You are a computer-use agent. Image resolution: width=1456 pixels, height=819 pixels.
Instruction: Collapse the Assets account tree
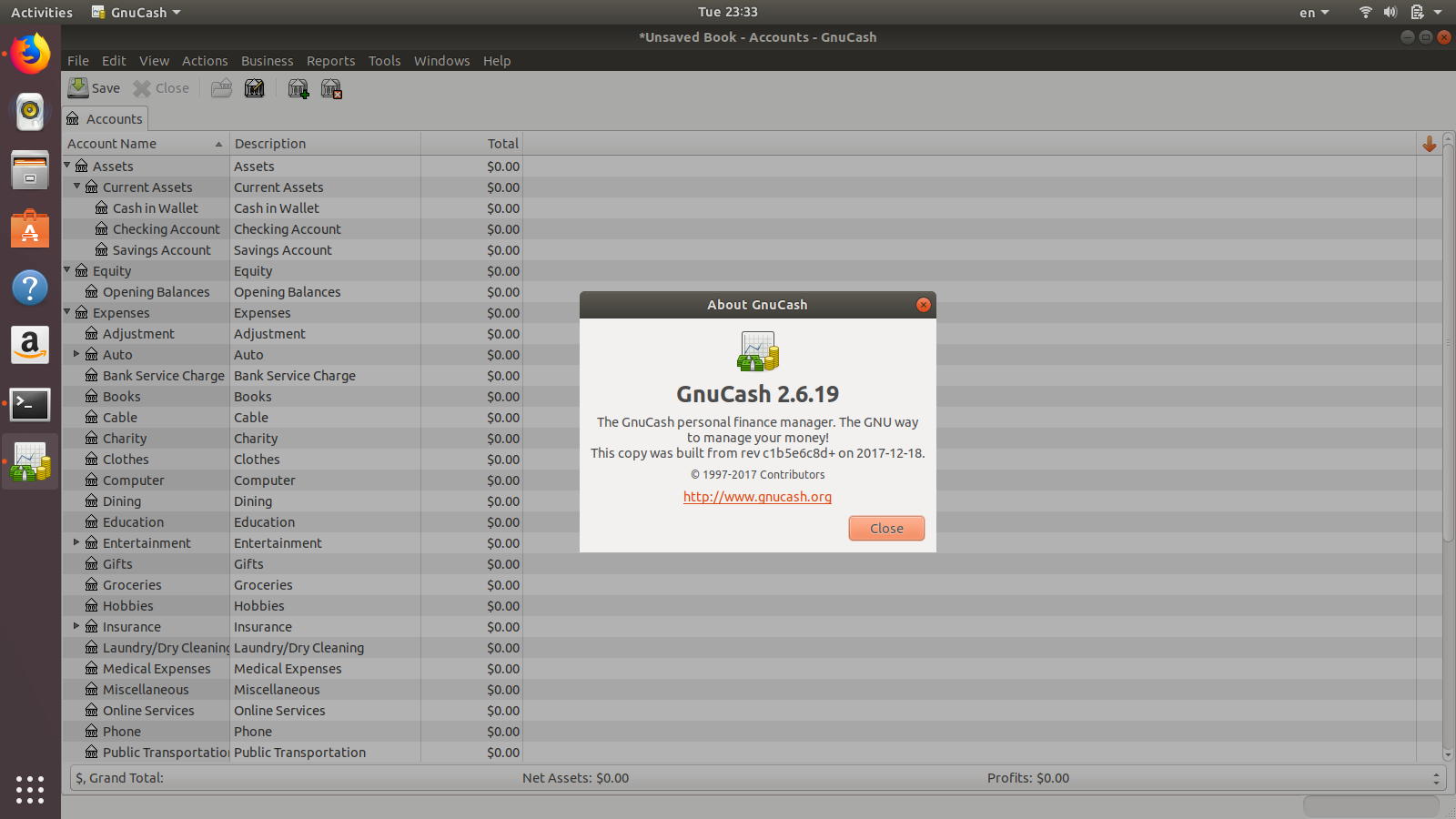67,166
